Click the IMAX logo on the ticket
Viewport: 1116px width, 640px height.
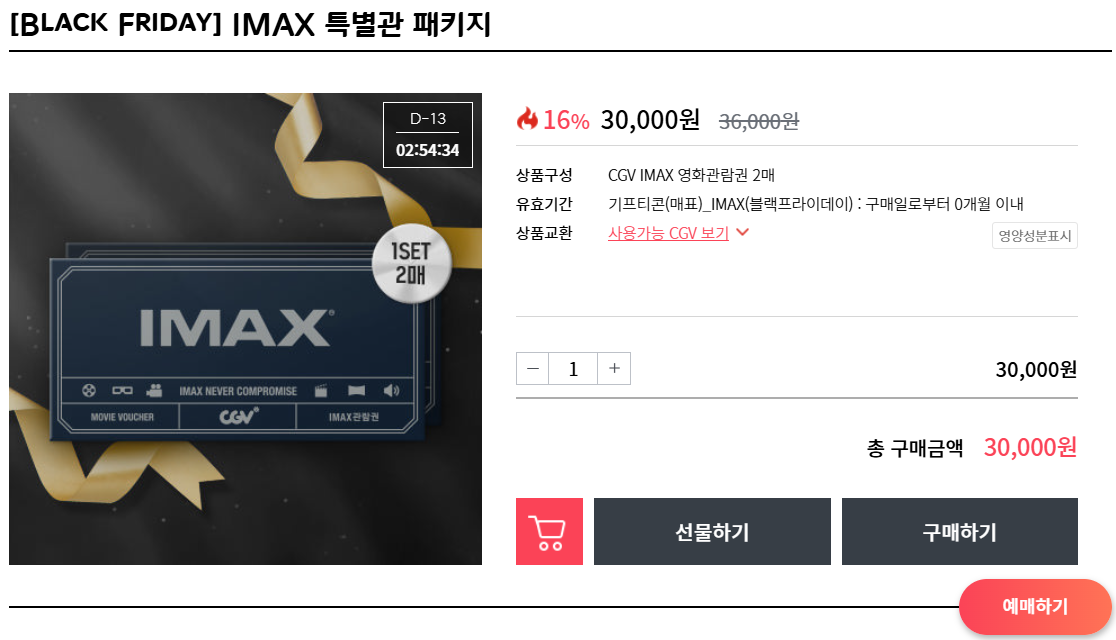pyautogui.click(x=236, y=328)
